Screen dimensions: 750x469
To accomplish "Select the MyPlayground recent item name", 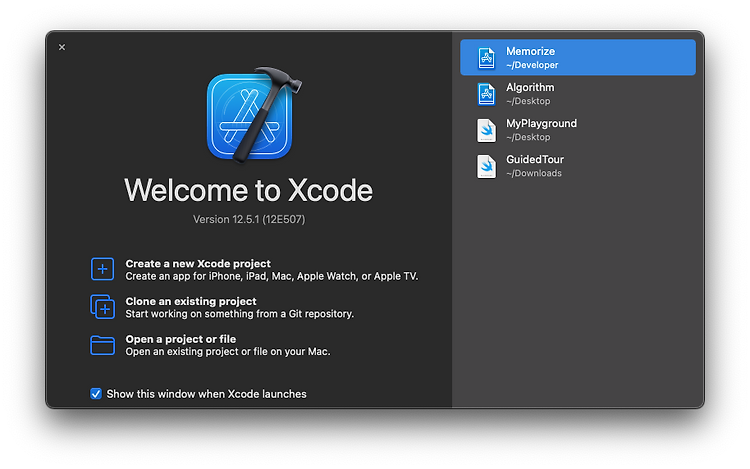I will tap(541, 123).
